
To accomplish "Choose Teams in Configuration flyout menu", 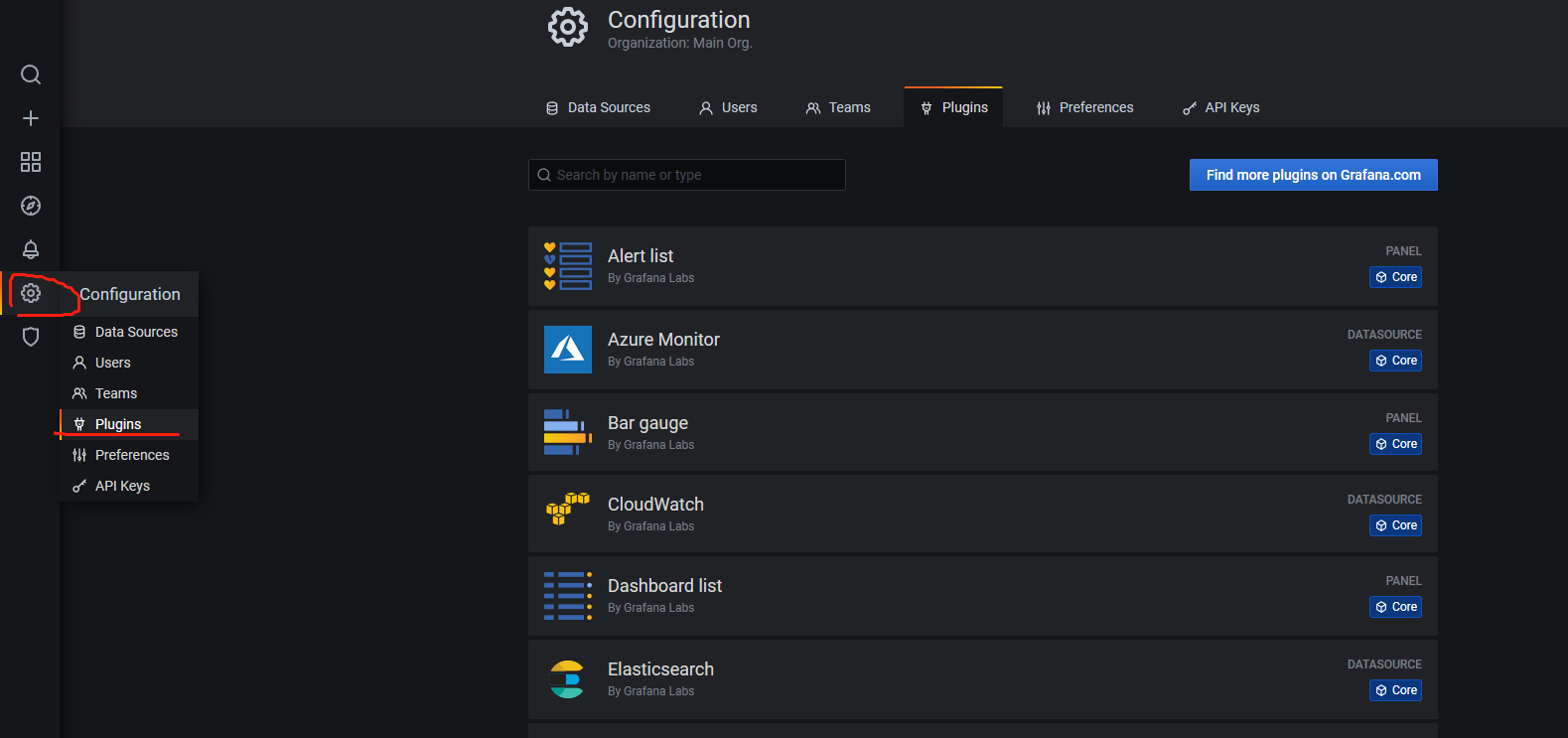I will tap(129, 393).
